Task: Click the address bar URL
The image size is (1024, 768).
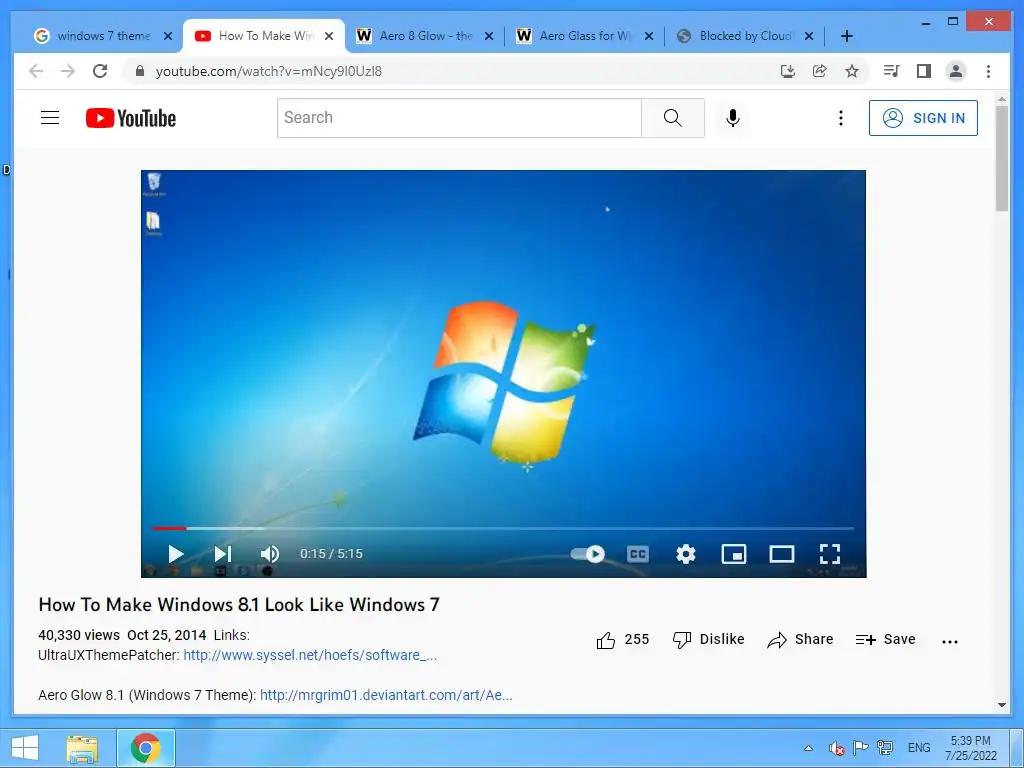Action: (x=268, y=71)
